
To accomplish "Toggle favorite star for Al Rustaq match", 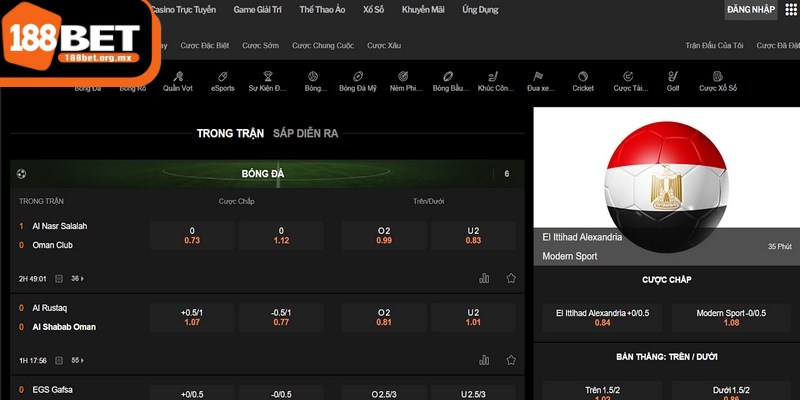I will coord(511,360).
